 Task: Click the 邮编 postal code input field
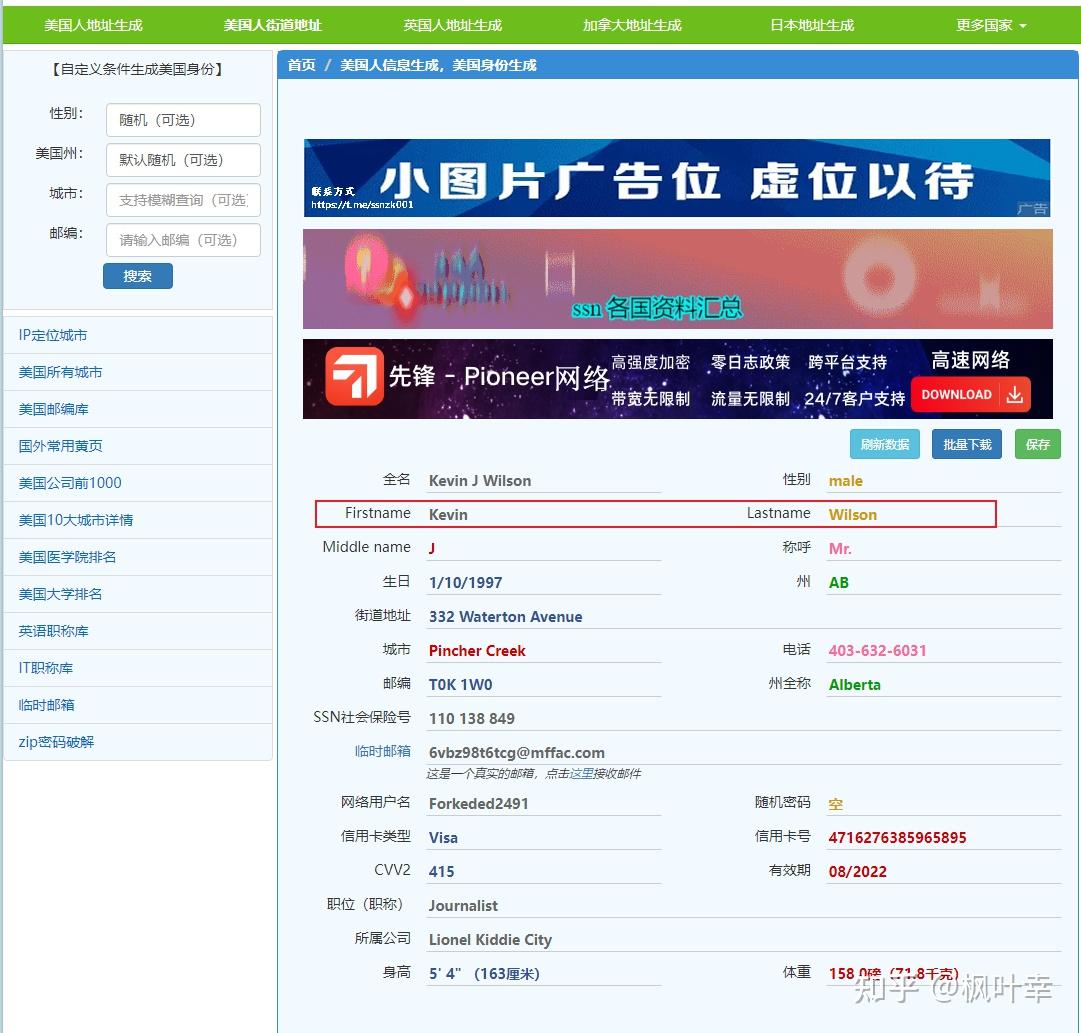(182, 240)
